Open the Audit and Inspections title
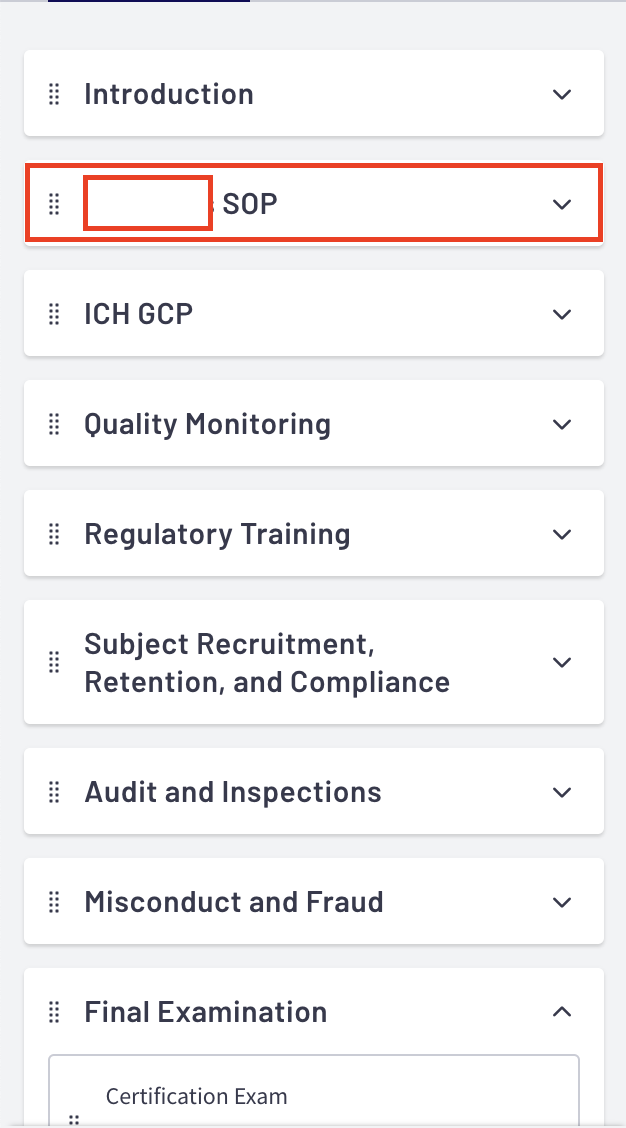 [233, 792]
